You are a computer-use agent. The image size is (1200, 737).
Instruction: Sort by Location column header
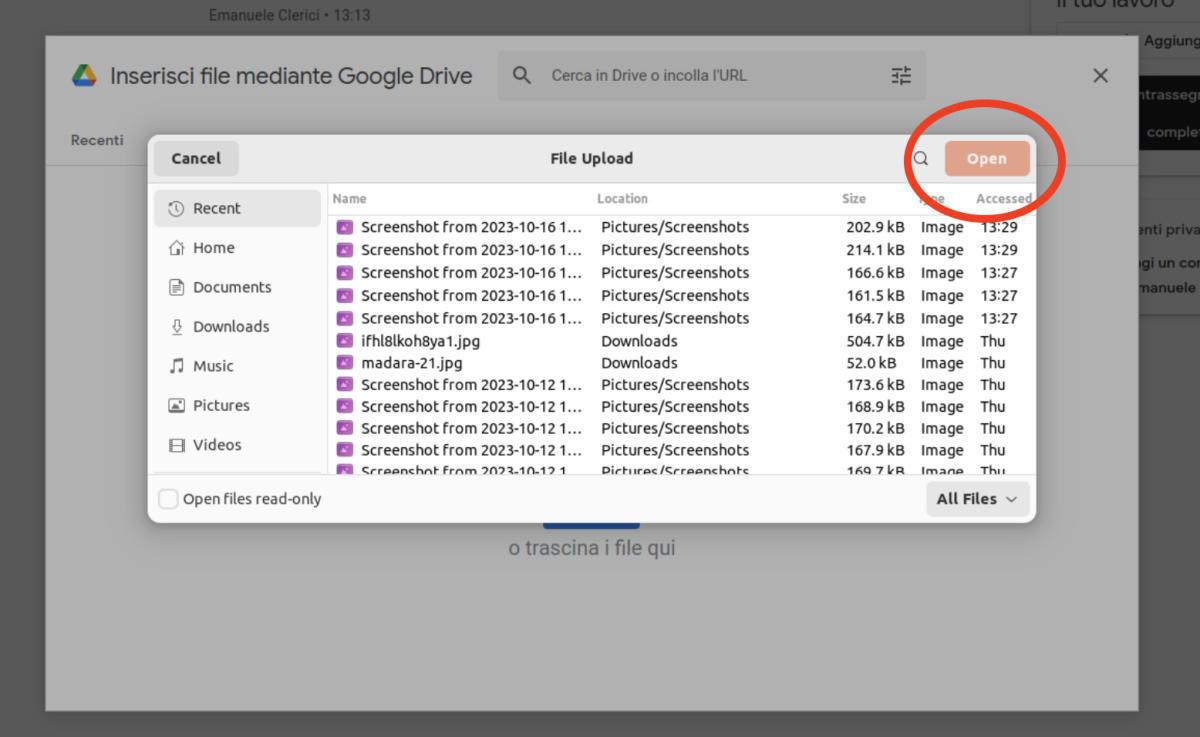click(x=622, y=199)
